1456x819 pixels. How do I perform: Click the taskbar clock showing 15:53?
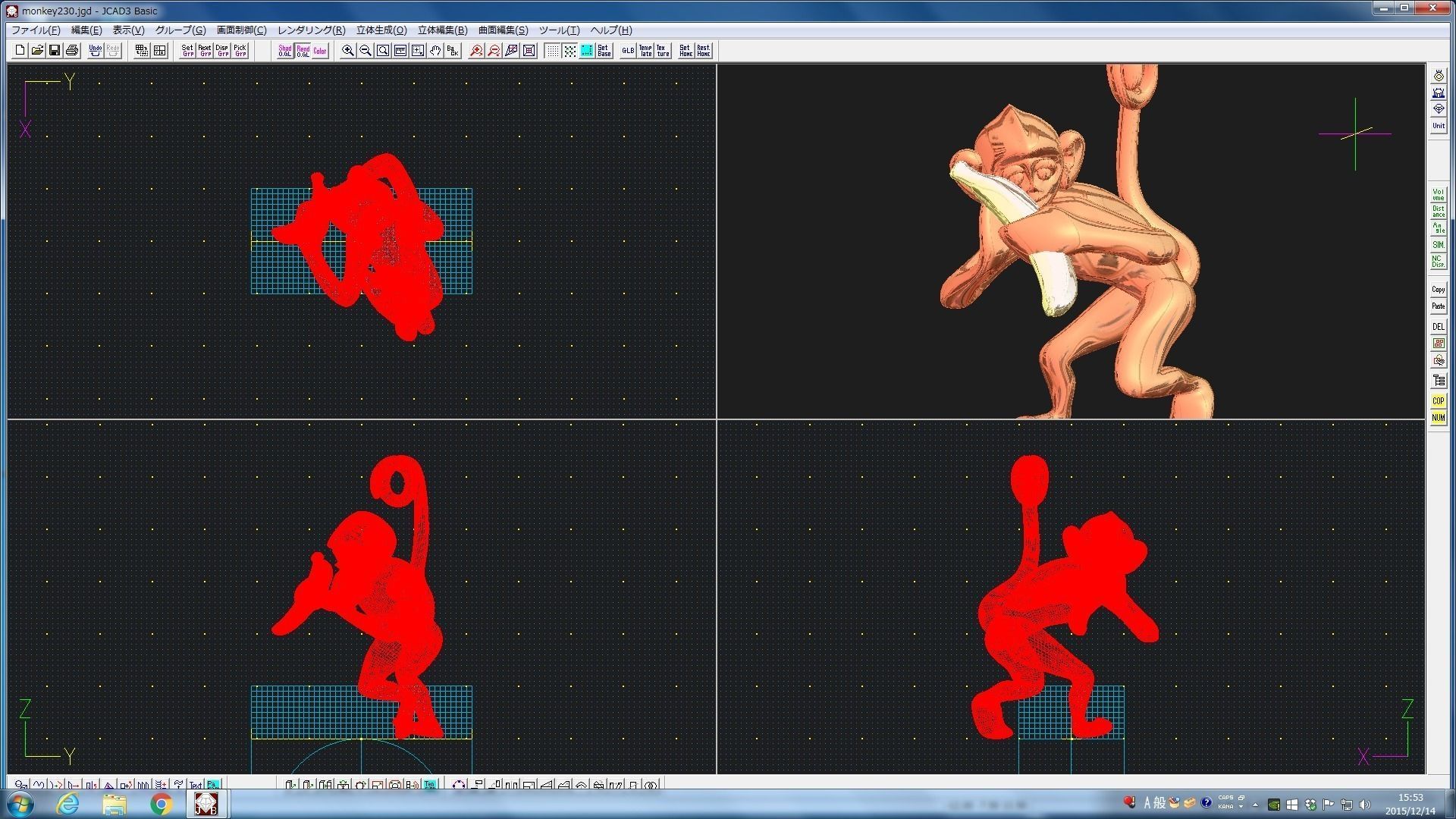tap(1410, 804)
